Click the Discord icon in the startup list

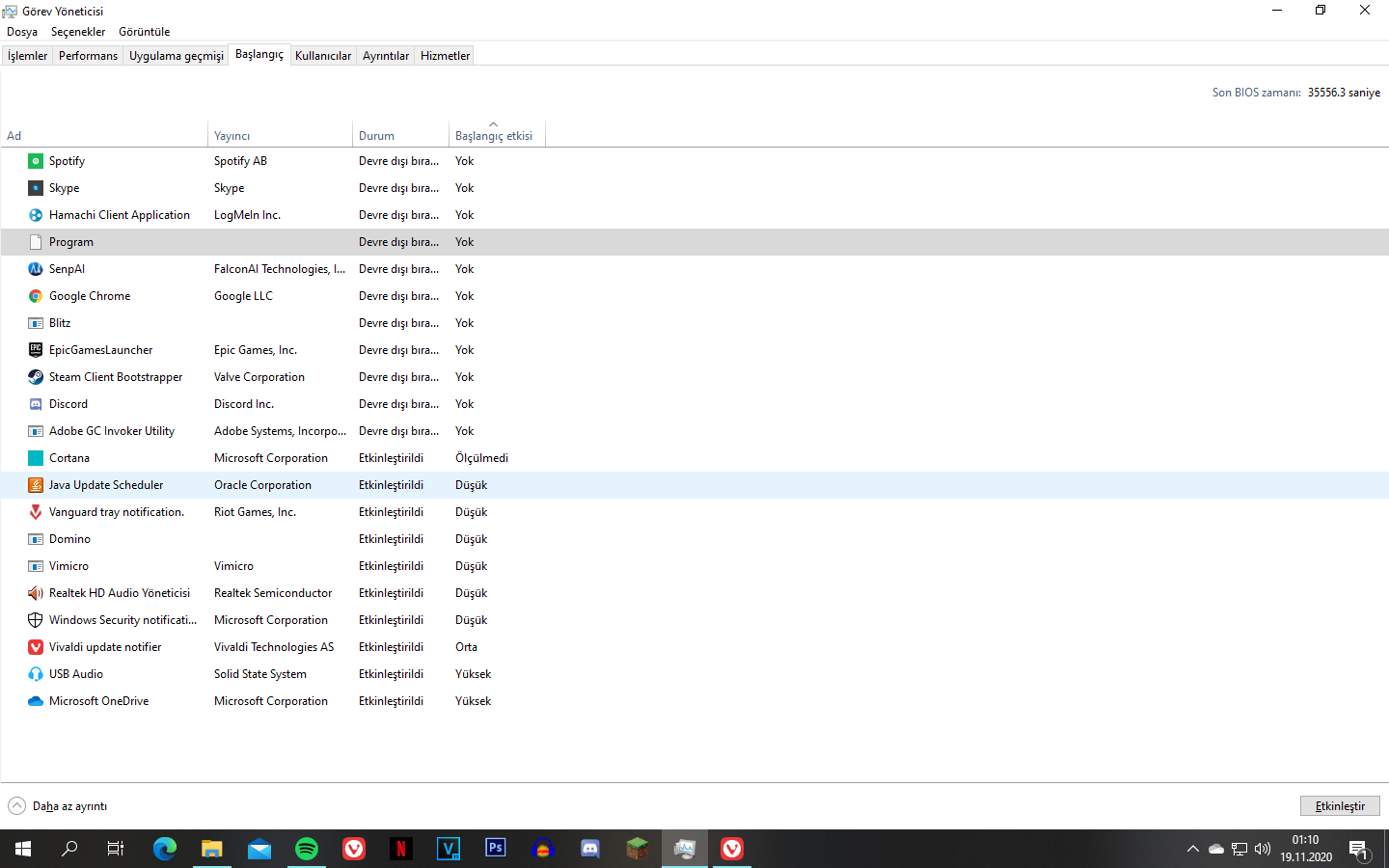point(36,404)
